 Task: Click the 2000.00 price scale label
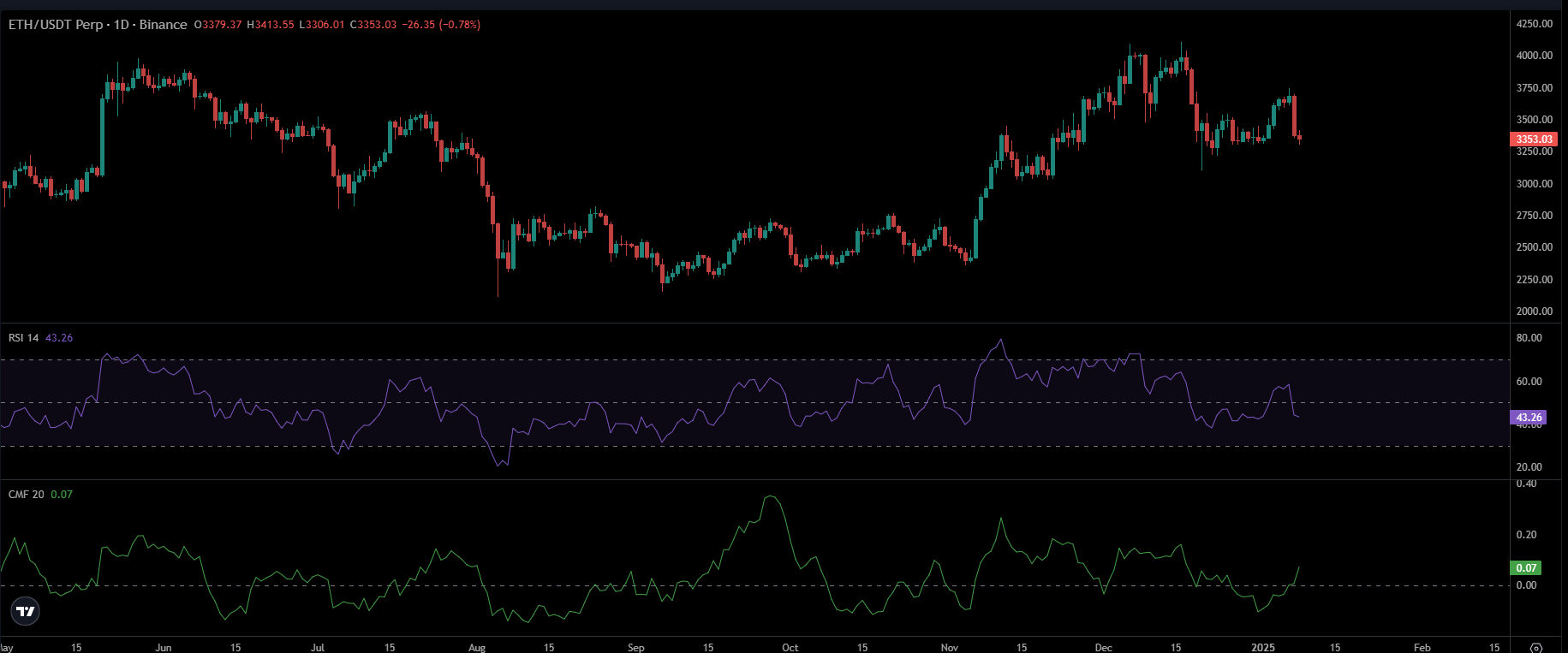pyautogui.click(x=1534, y=312)
